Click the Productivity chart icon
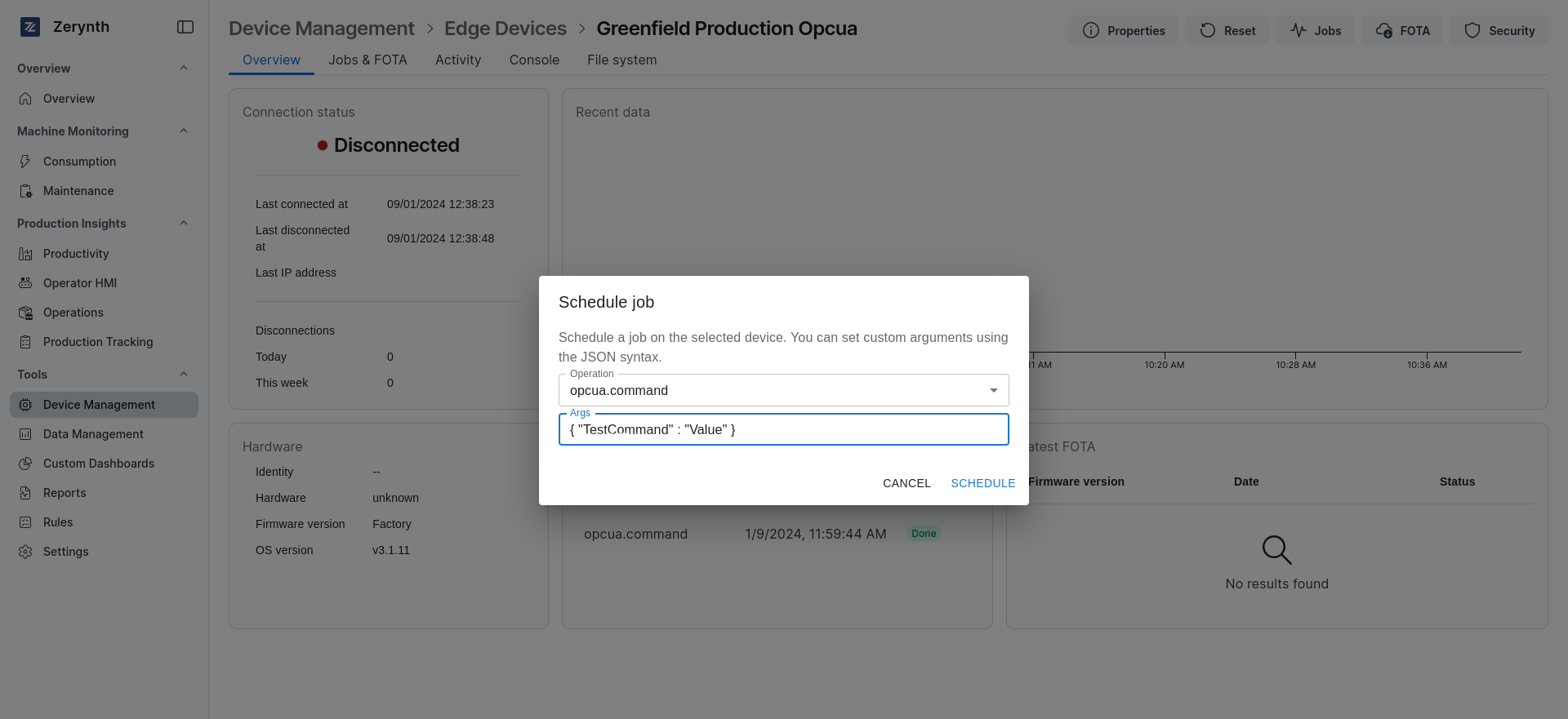 [25, 254]
